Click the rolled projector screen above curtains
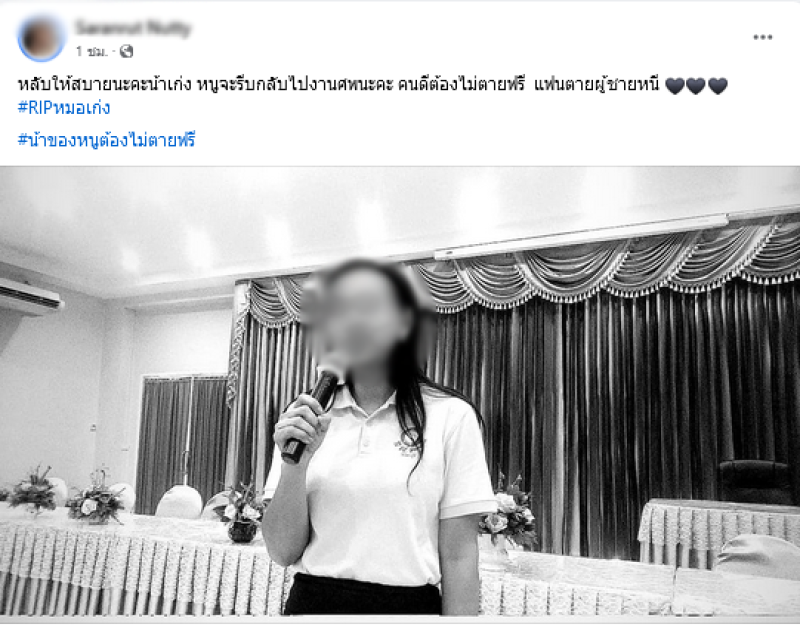The width and height of the screenshot is (800, 627). [582, 236]
